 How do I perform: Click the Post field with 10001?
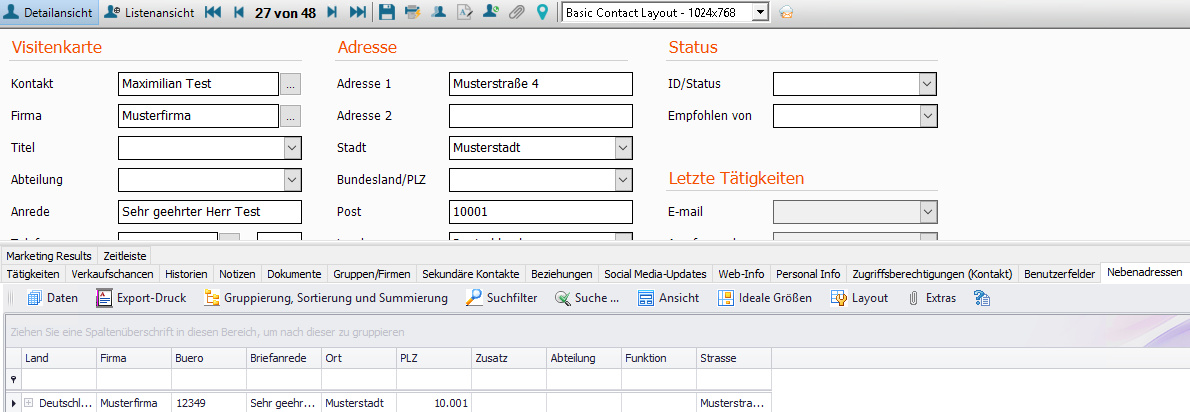pos(541,212)
